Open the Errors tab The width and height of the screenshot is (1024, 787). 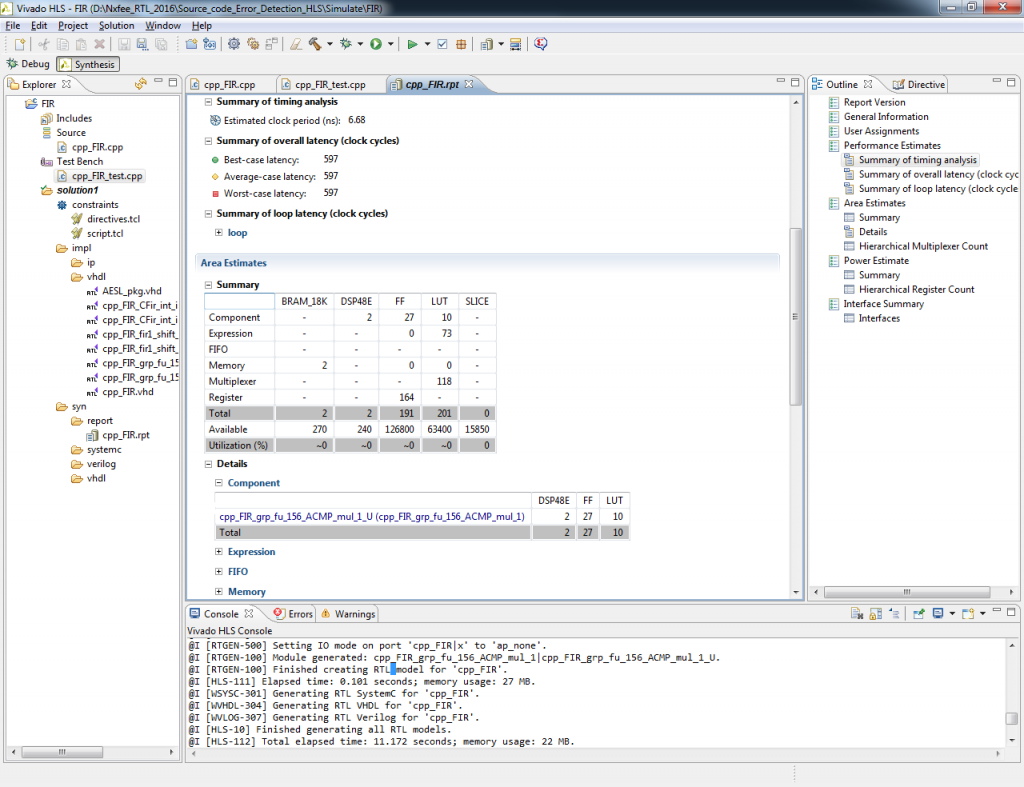pos(293,614)
